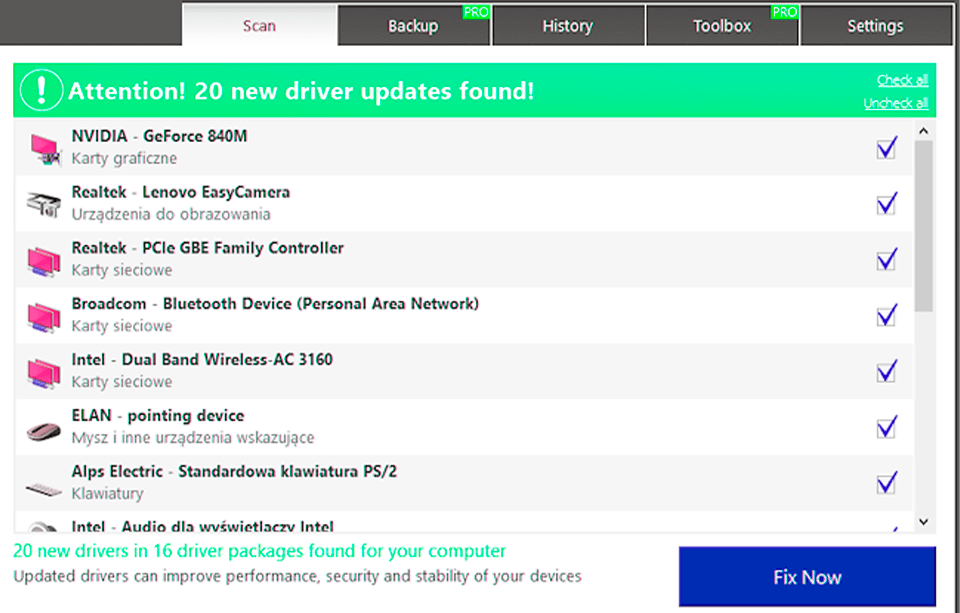The height and width of the screenshot is (613, 960).
Task: Click the PRO badge on Backup tab
Action: tap(476, 12)
